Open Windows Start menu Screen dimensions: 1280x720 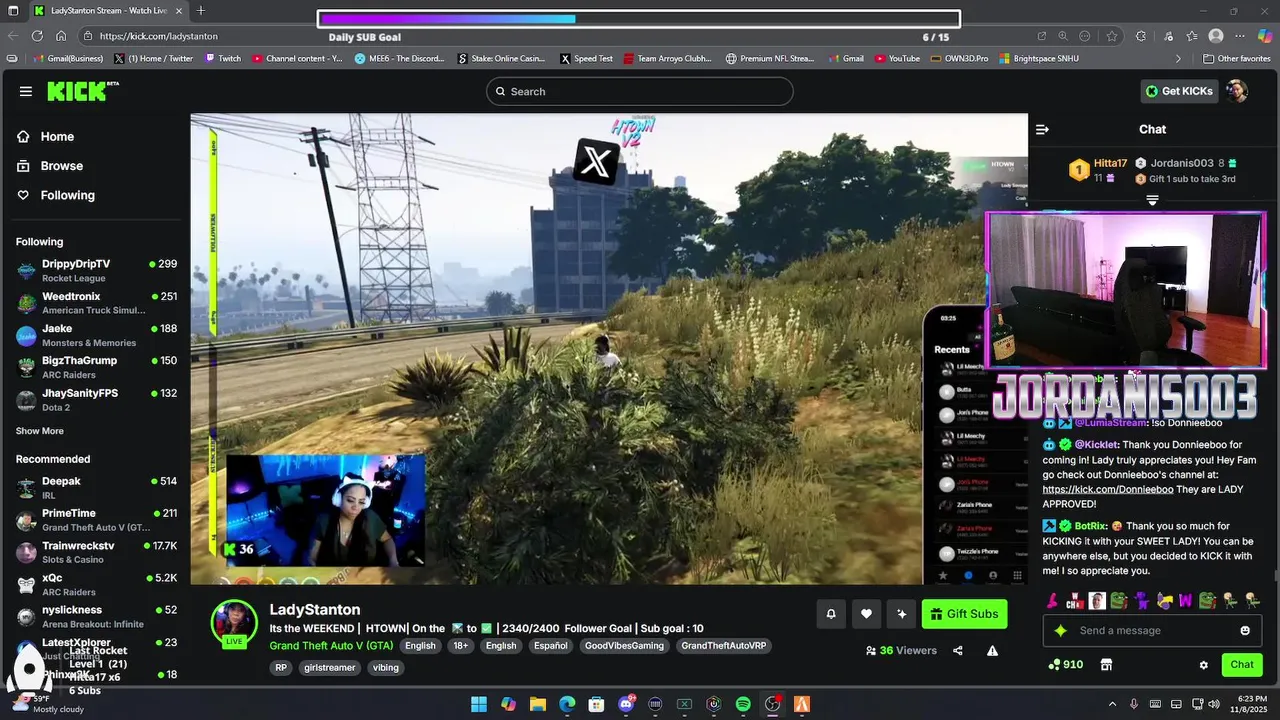pyautogui.click(x=479, y=704)
